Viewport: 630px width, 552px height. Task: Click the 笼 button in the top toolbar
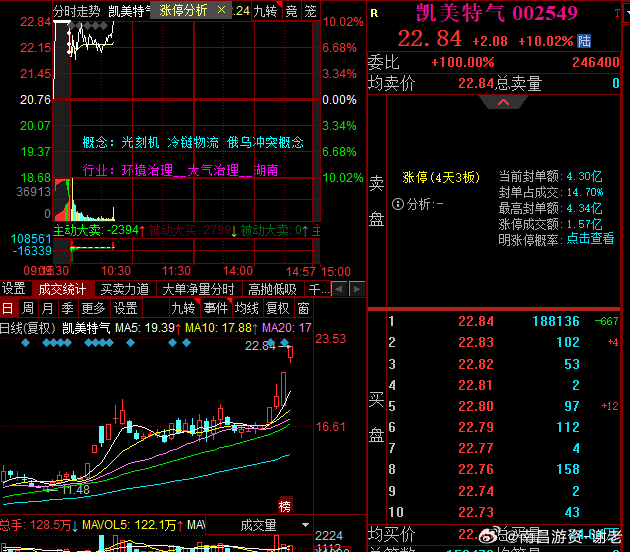click(x=310, y=11)
